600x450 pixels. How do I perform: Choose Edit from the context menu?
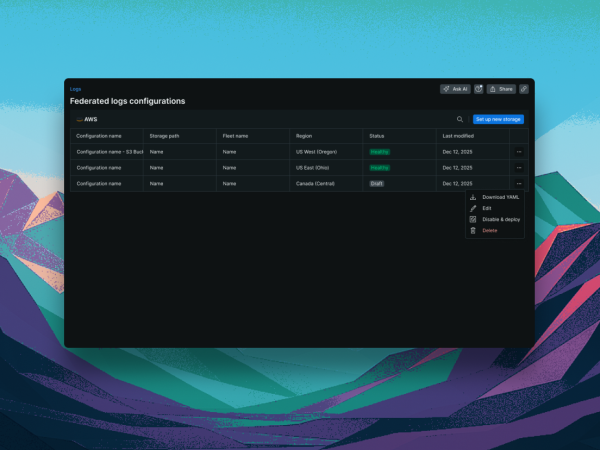point(495,209)
